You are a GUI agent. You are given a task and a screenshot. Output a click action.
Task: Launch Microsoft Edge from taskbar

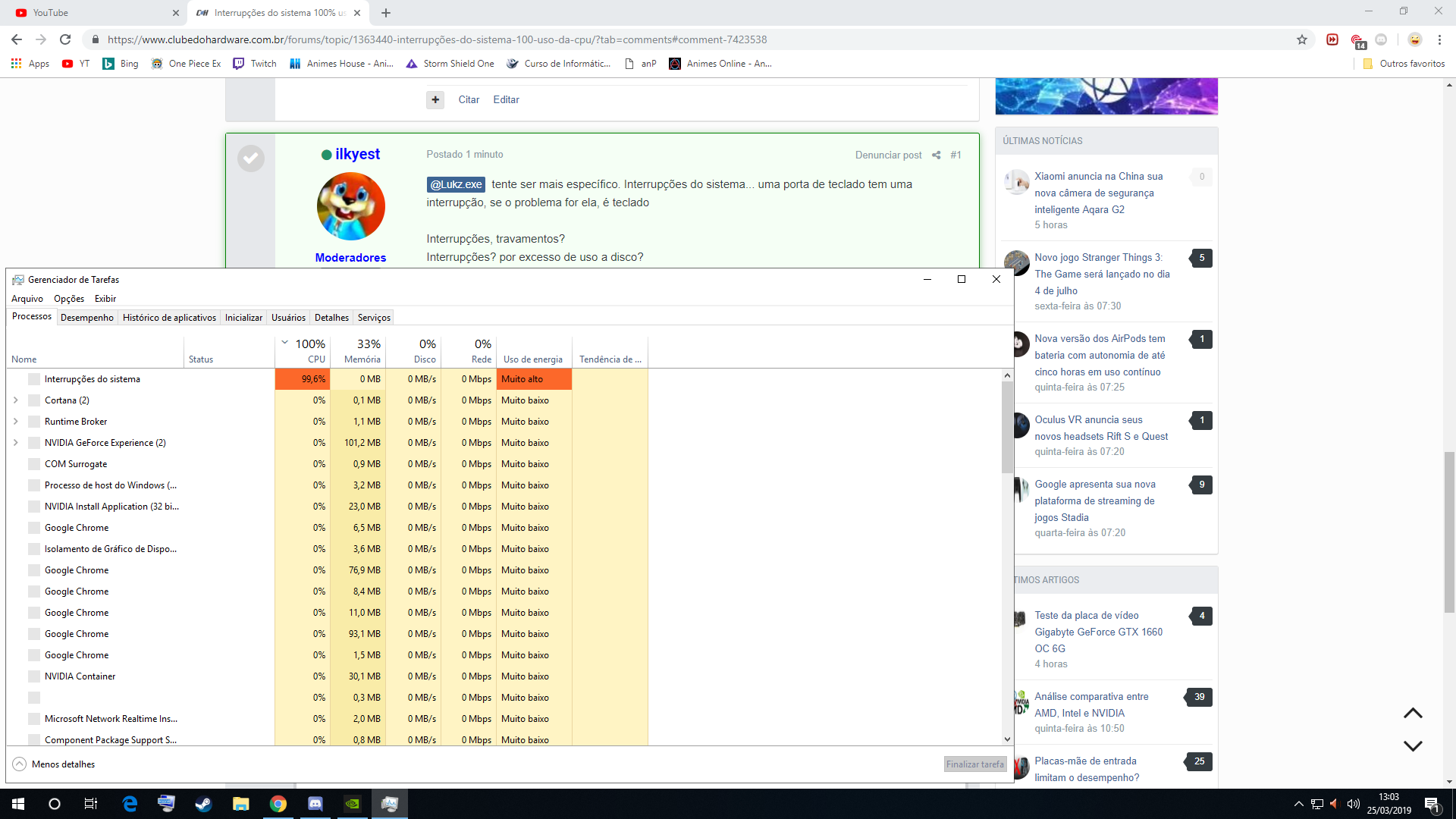pyautogui.click(x=130, y=804)
